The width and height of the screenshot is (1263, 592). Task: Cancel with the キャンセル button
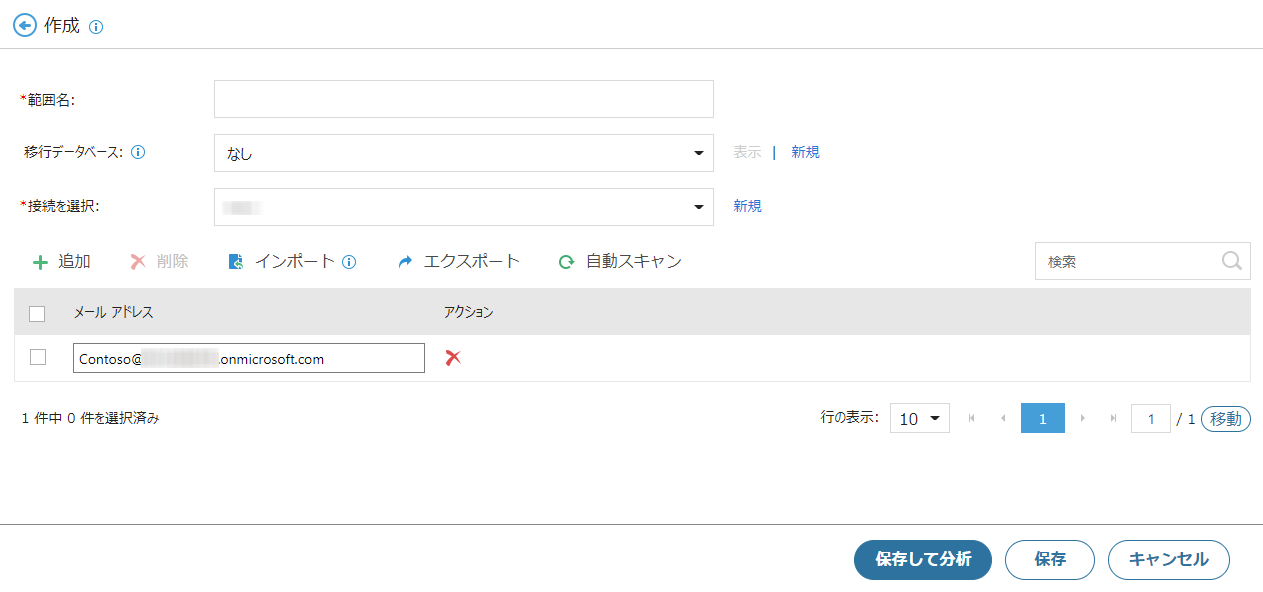1169,560
